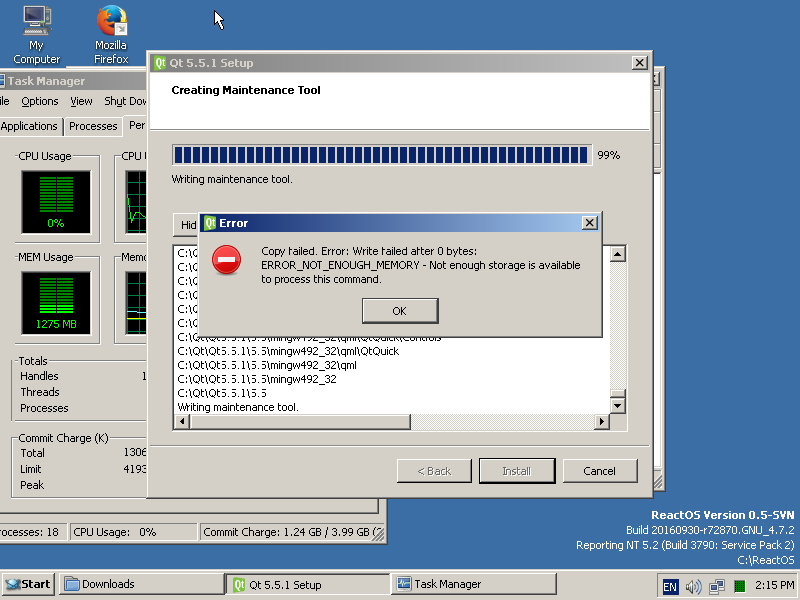Open the My Computer desktop icon

tap(36, 35)
